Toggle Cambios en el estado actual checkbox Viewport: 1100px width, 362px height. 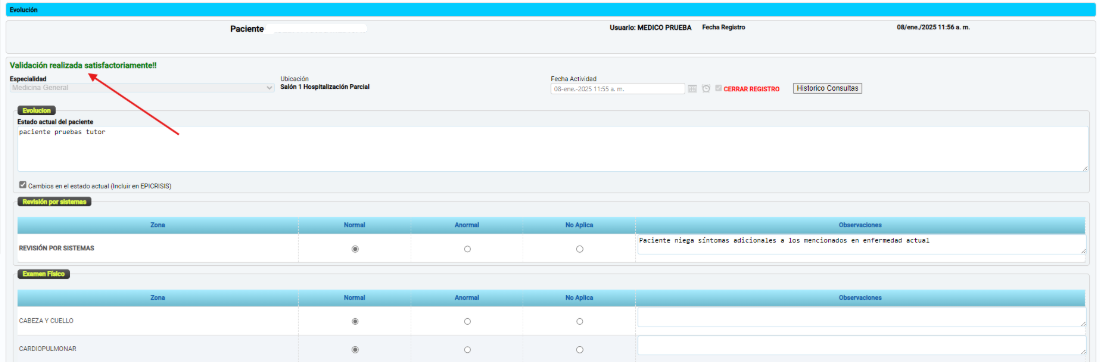pyautogui.click(x=23, y=185)
